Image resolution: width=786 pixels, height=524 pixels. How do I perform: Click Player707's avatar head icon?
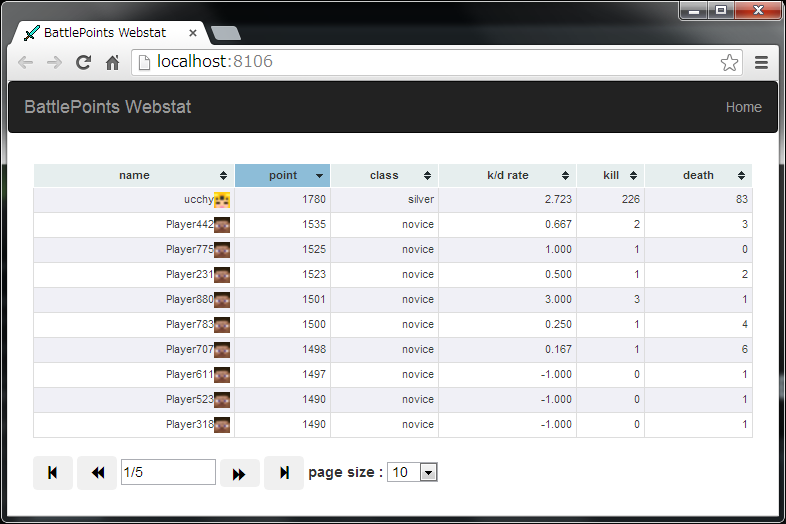222,350
